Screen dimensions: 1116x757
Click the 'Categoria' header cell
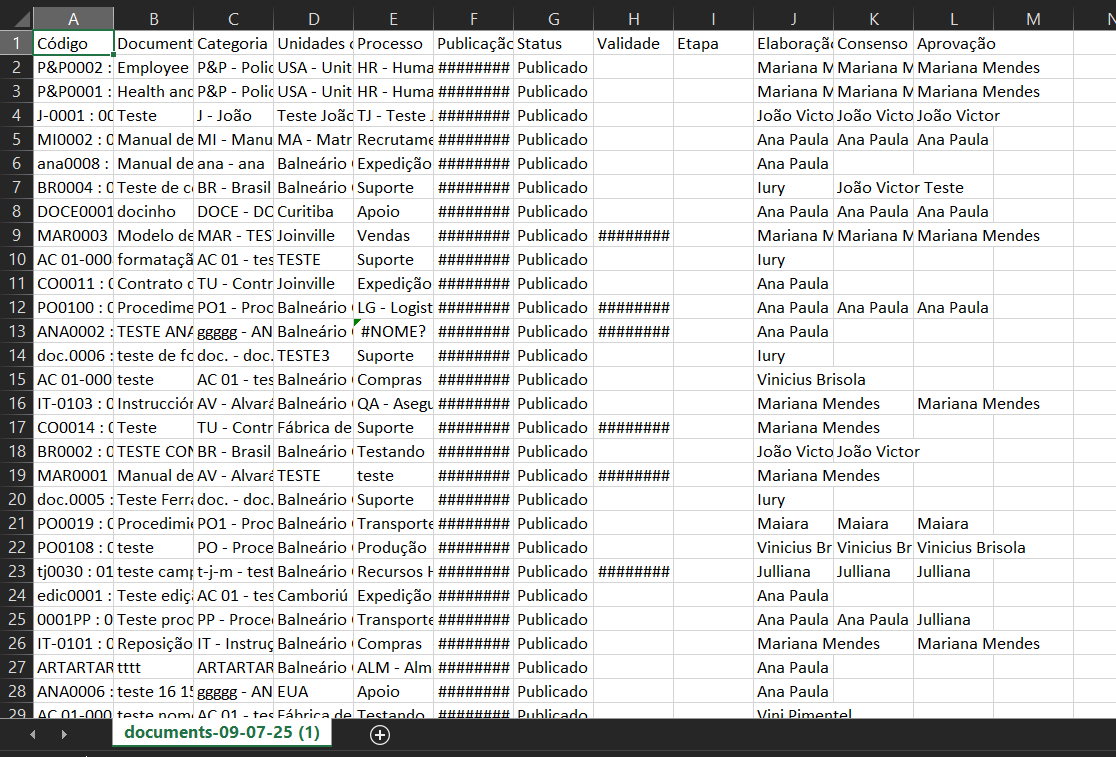(233, 43)
